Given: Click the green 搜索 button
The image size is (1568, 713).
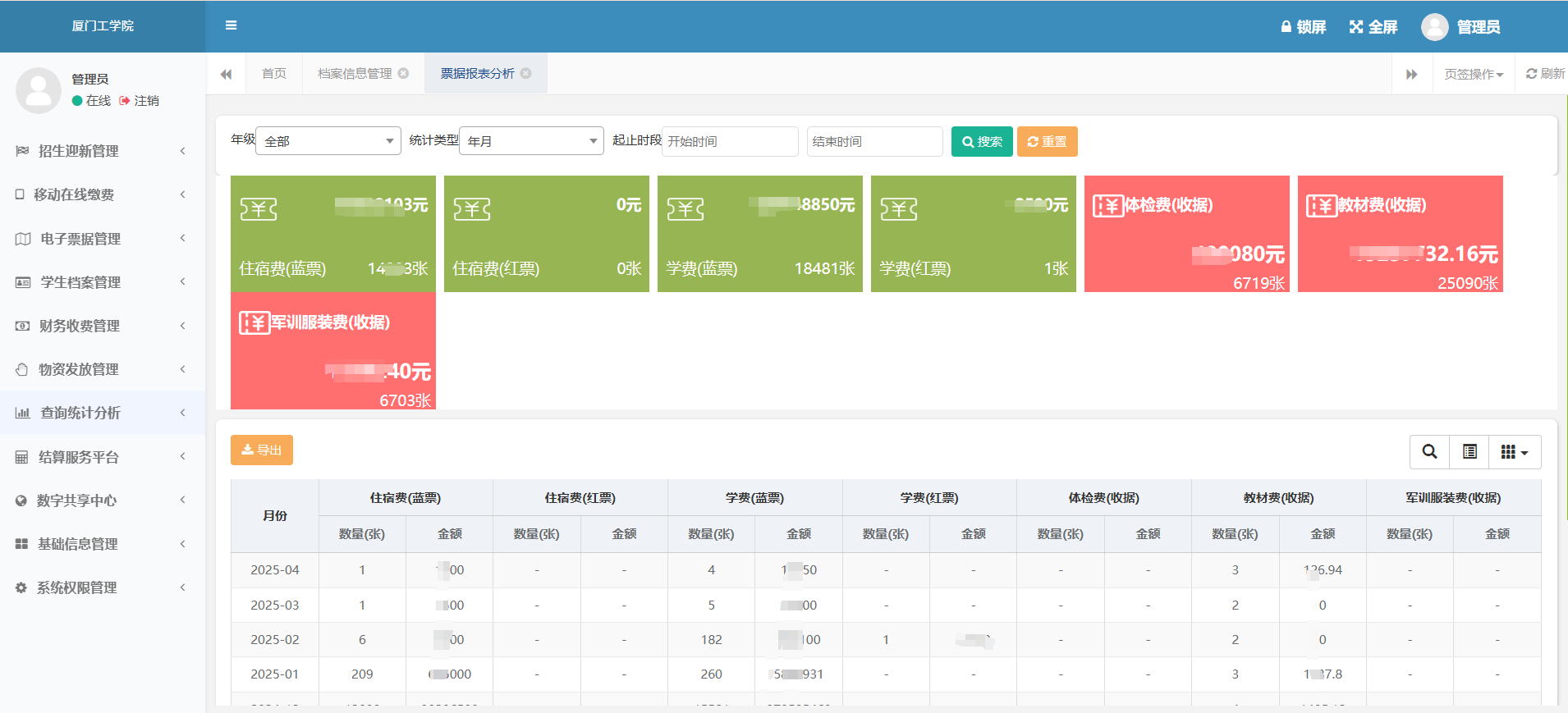Looking at the screenshot, I should coord(982,141).
